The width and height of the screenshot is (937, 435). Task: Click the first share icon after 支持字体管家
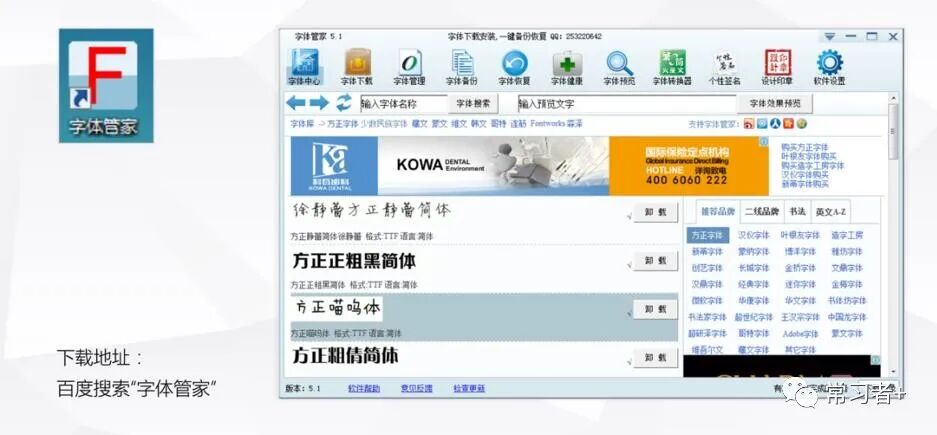point(748,124)
